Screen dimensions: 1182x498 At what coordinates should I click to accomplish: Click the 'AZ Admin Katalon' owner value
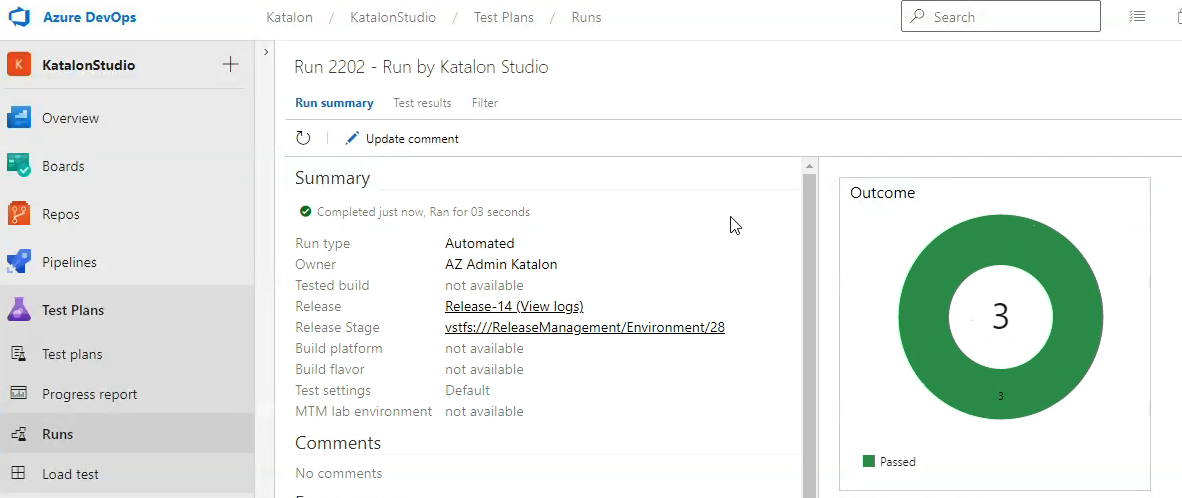(501, 264)
